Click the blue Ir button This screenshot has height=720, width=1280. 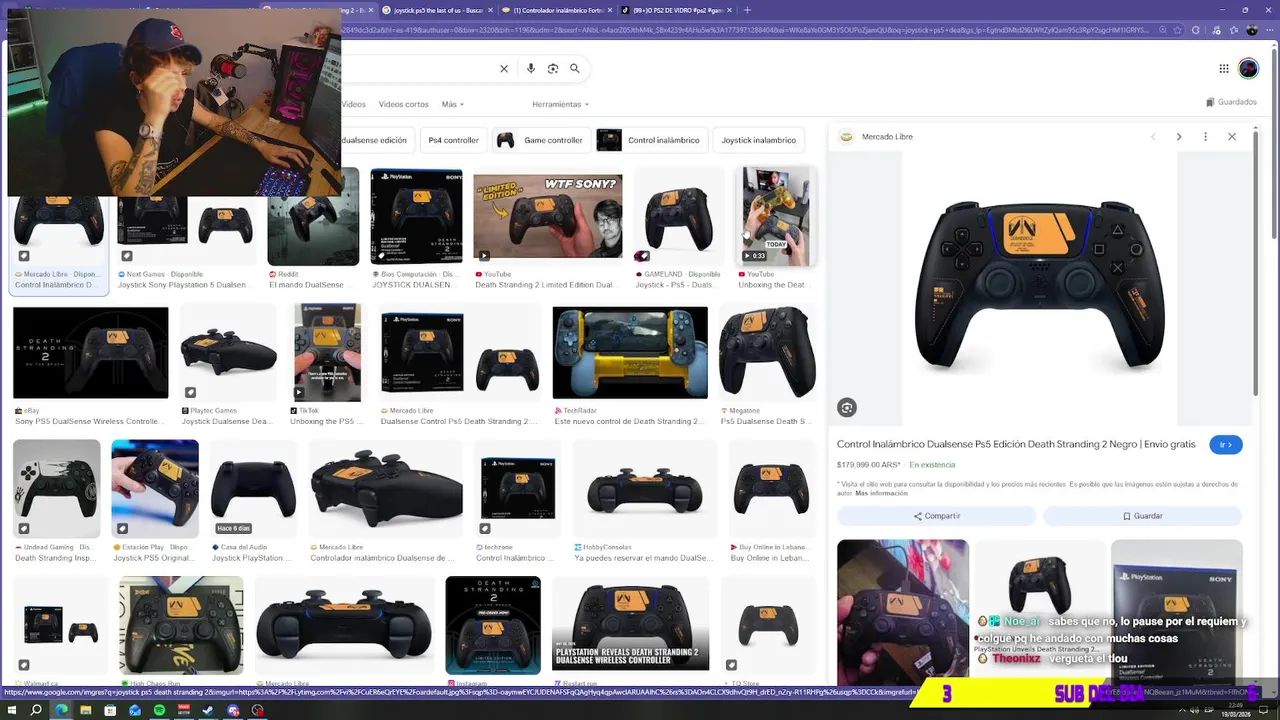click(1226, 445)
